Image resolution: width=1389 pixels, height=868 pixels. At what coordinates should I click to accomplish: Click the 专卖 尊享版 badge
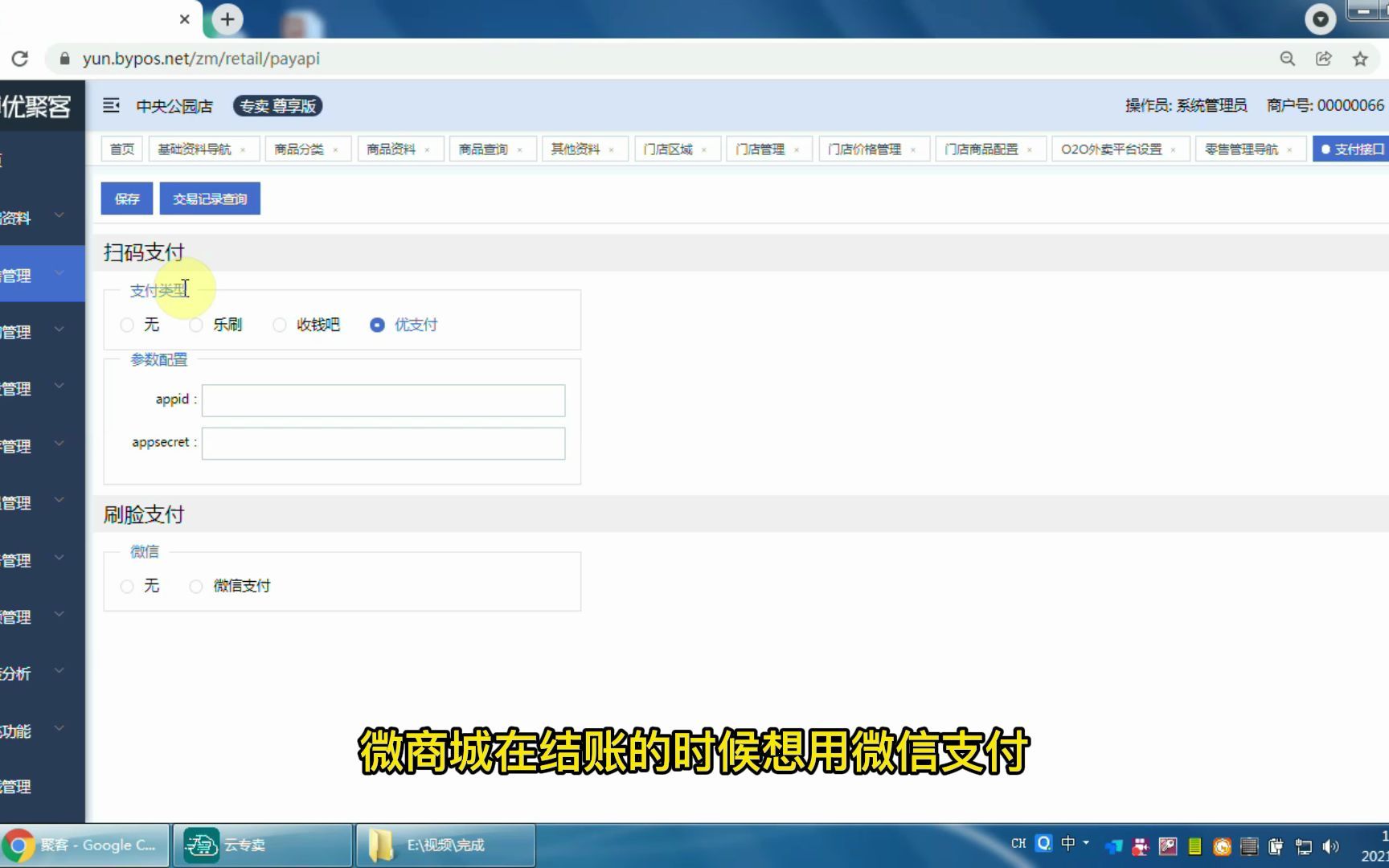coord(278,106)
